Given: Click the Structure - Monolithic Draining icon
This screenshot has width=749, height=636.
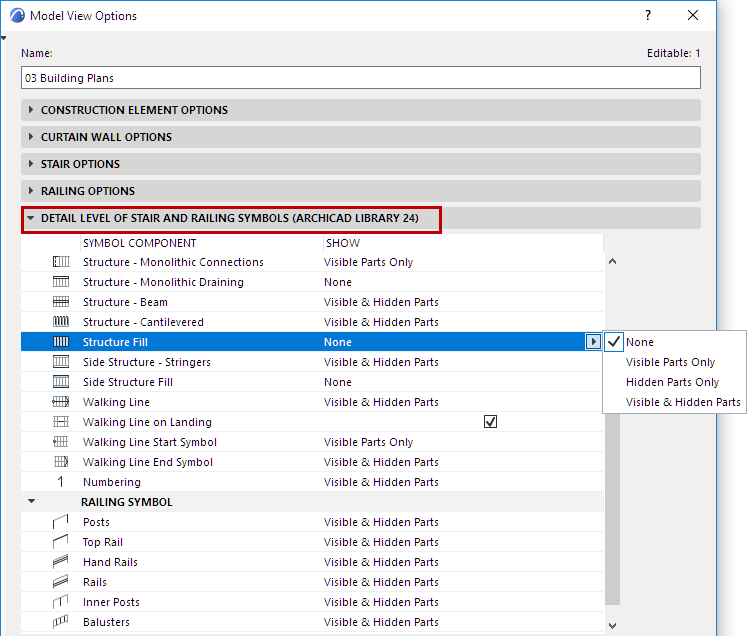Looking at the screenshot, I should coord(61,282).
